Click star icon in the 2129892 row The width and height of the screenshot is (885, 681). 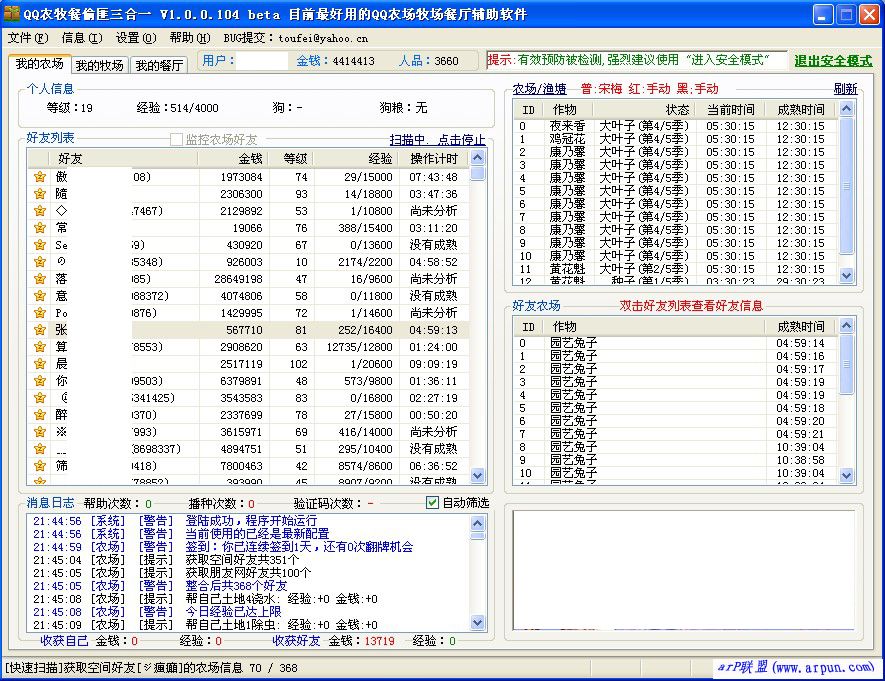[40, 211]
